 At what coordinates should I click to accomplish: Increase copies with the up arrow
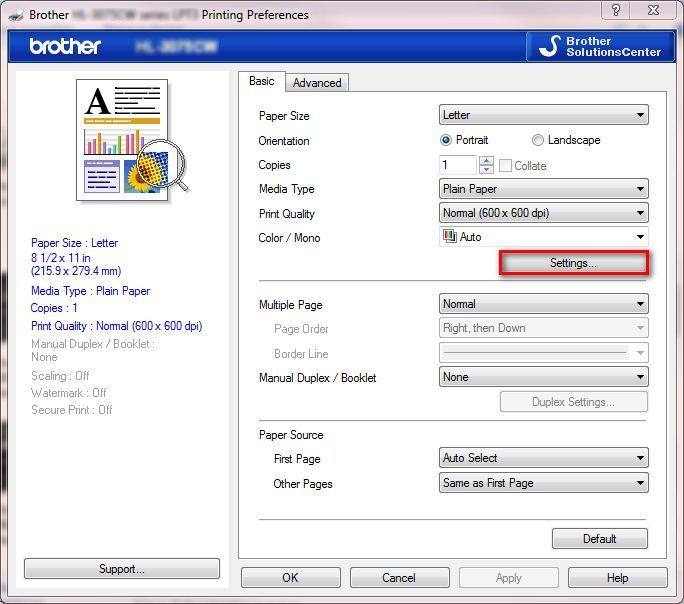pos(487,161)
